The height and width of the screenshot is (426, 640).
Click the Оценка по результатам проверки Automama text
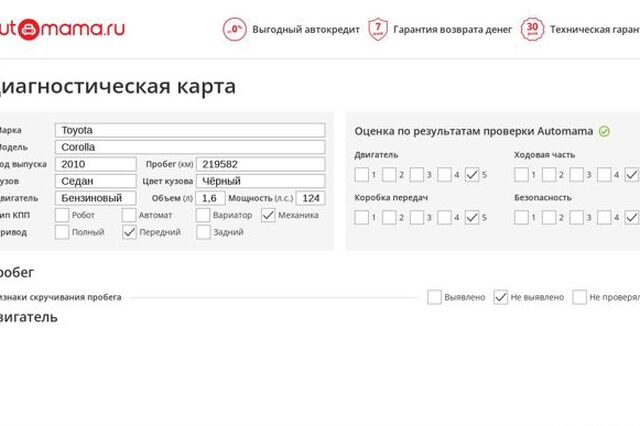point(473,131)
